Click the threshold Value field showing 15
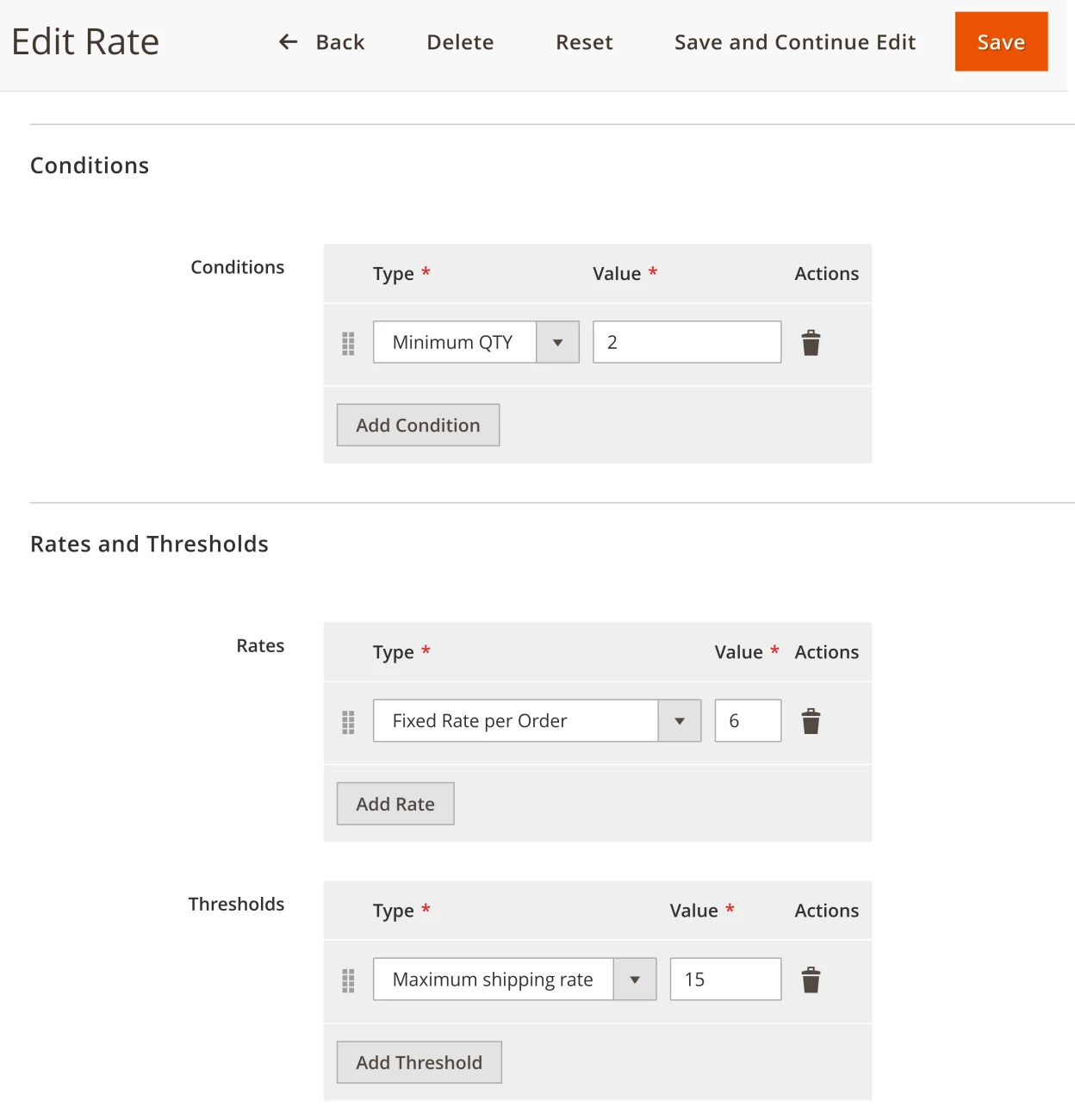Viewport: 1075px width, 1120px height. click(724, 980)
